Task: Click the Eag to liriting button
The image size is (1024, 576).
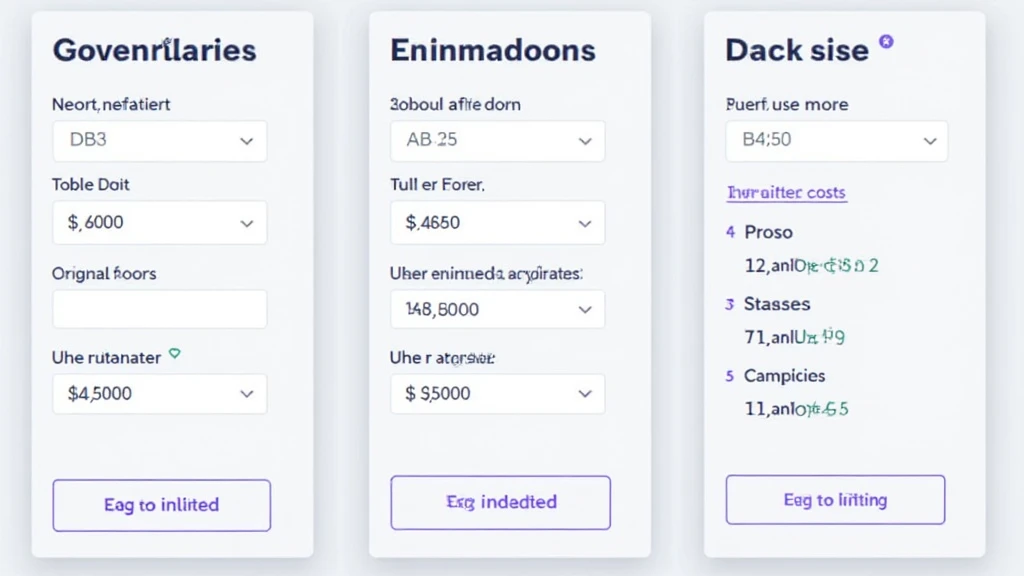Action: [x=835, y=500]
